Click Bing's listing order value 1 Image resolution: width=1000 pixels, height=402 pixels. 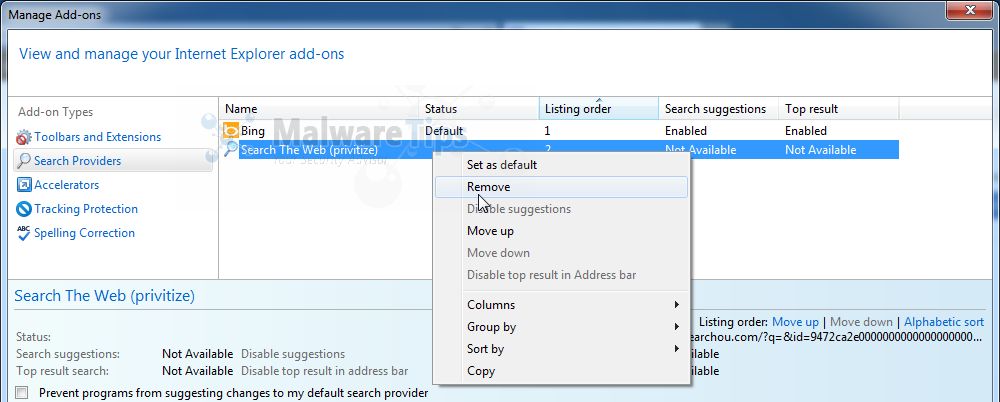tap(547, 131)
